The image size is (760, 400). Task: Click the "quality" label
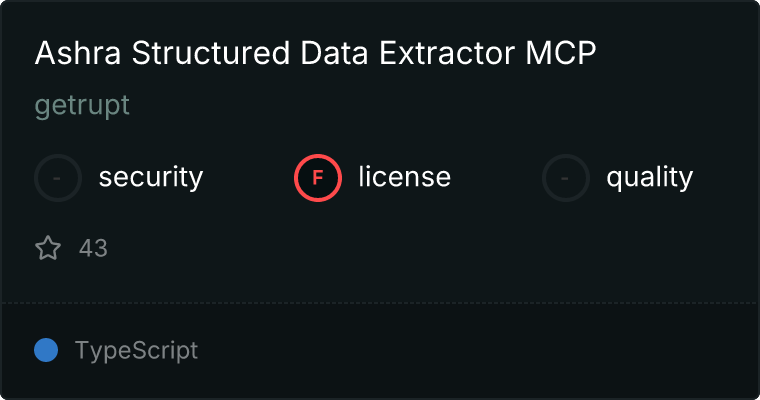[649, 178]
